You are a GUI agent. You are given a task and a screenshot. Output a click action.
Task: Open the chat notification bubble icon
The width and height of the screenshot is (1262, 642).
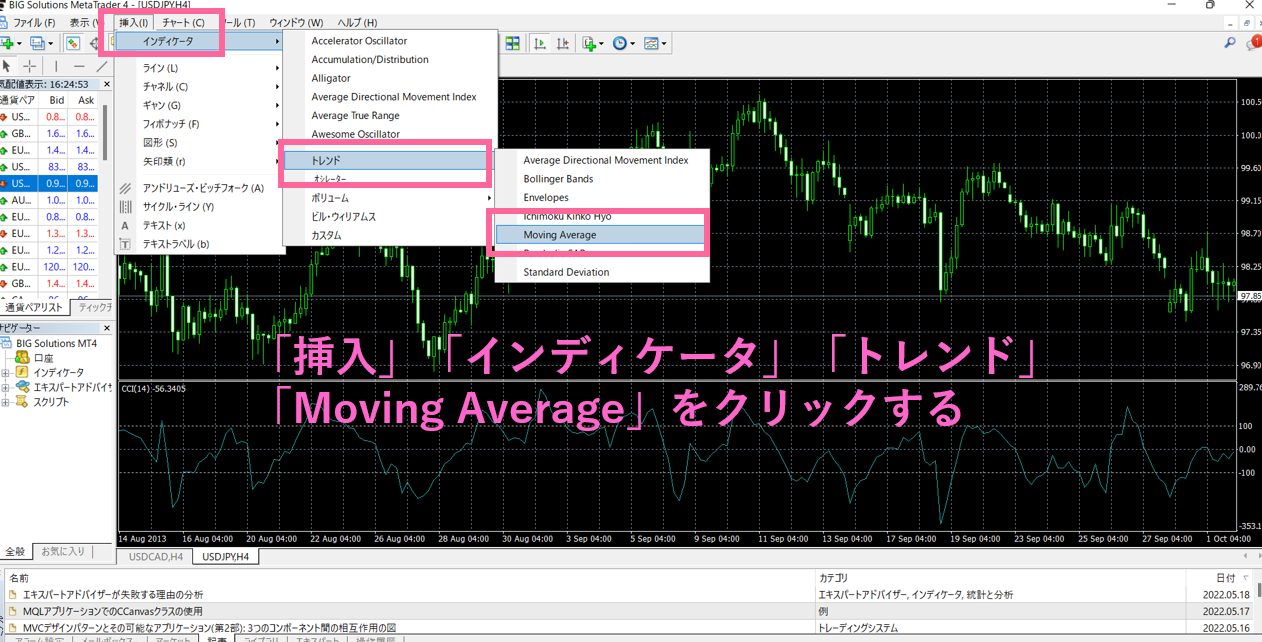(1254, 43)
